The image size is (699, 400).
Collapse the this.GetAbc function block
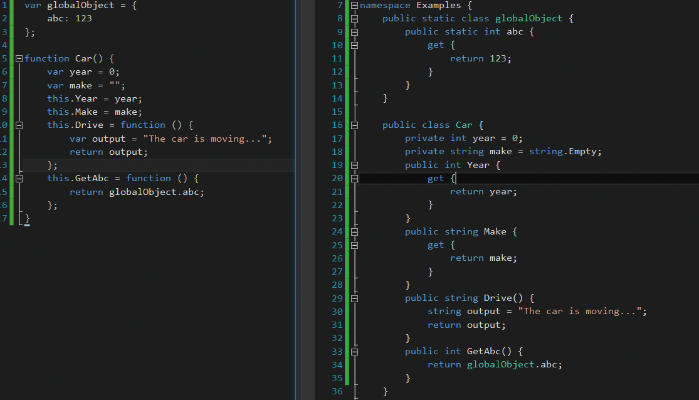pyautogui.click(x=19, y=178)
